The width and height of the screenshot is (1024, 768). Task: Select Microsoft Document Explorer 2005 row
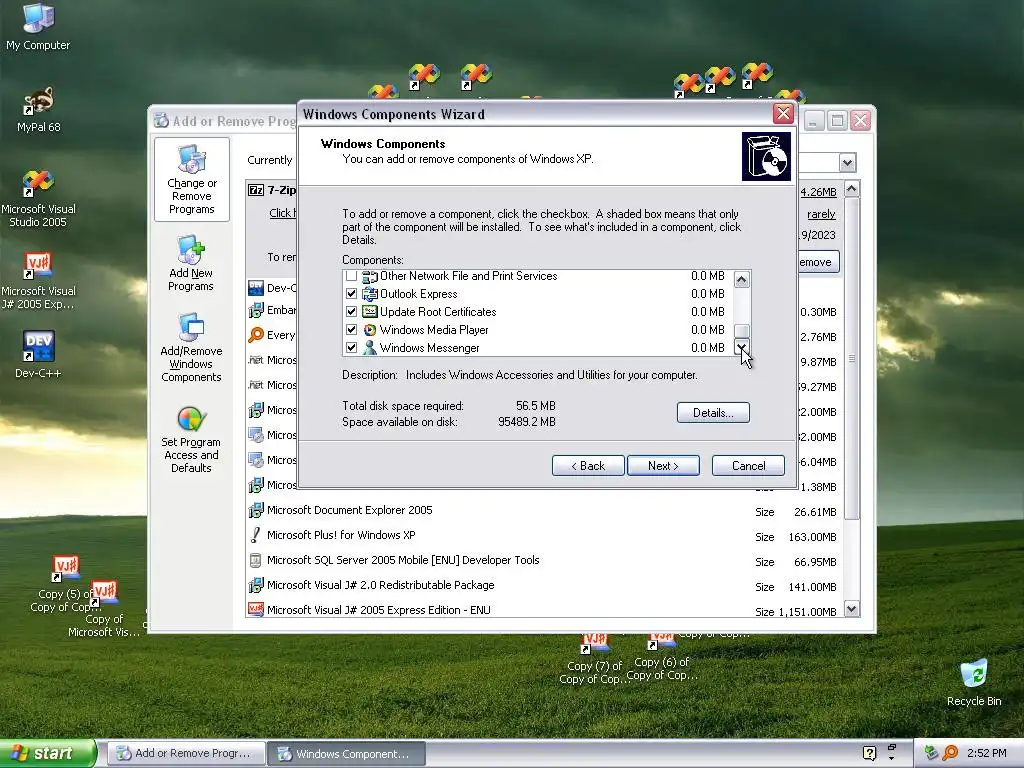(x=543, y=511)
